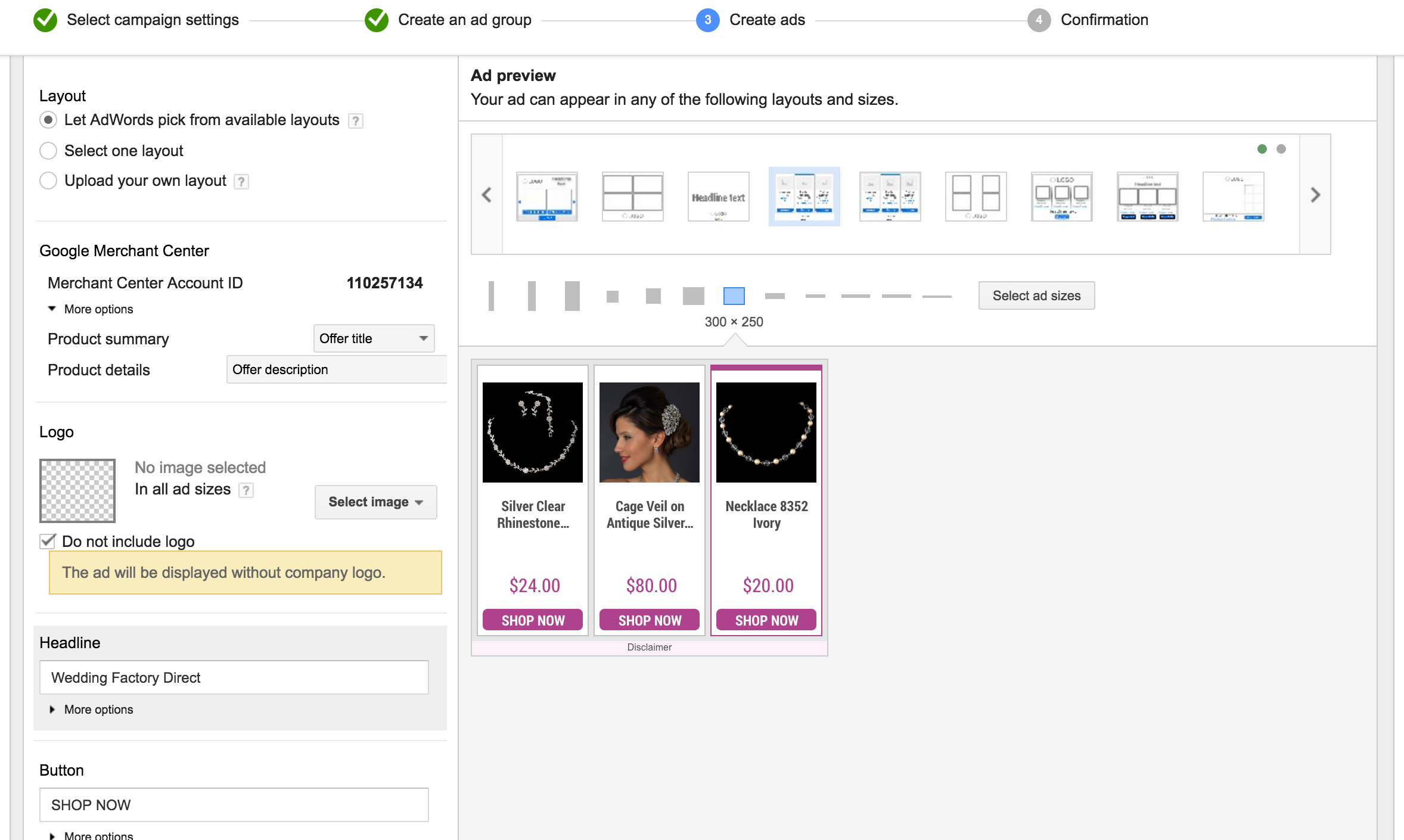The width and height of the screenshot is (1404, 840).
Task: Go to 'Select campaign settings' step
Action: [152, 20]
